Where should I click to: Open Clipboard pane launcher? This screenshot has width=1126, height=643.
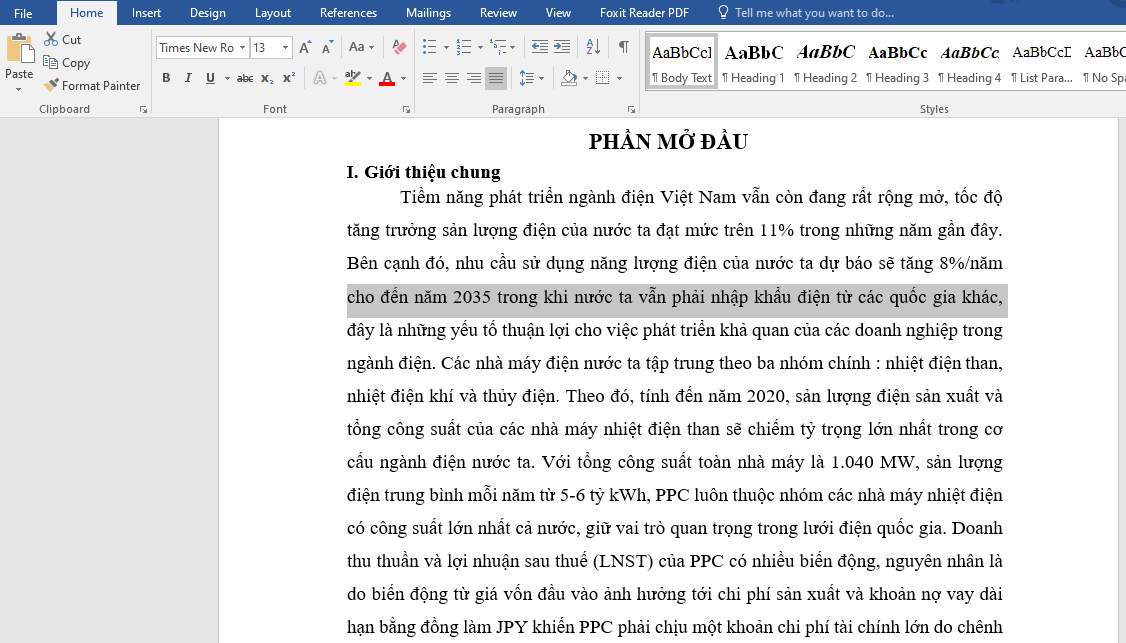(x=144, y=110)
